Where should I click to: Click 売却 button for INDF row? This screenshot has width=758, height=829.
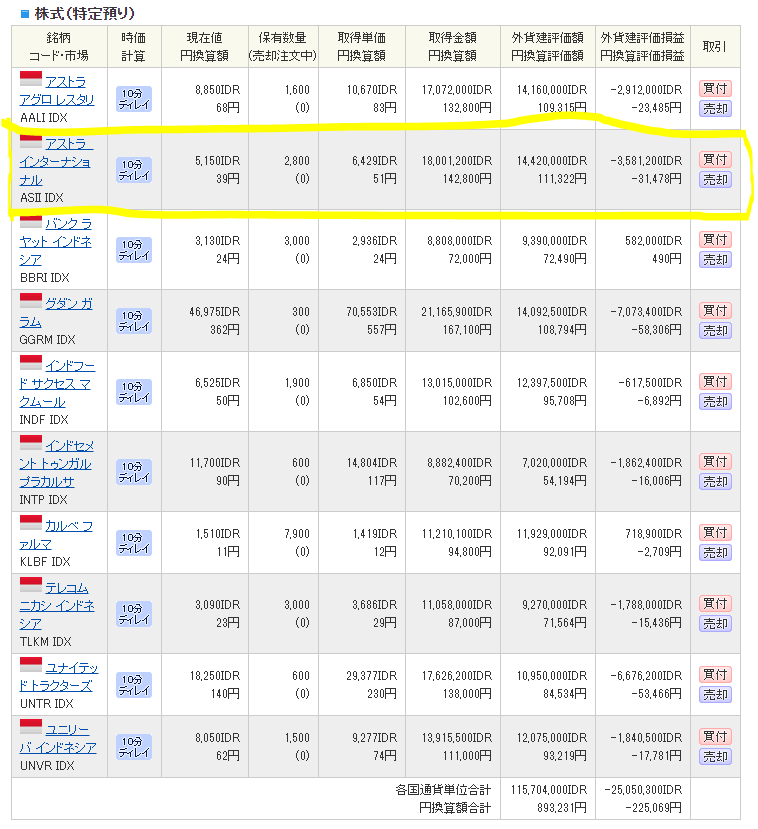[x=715, y=402]
